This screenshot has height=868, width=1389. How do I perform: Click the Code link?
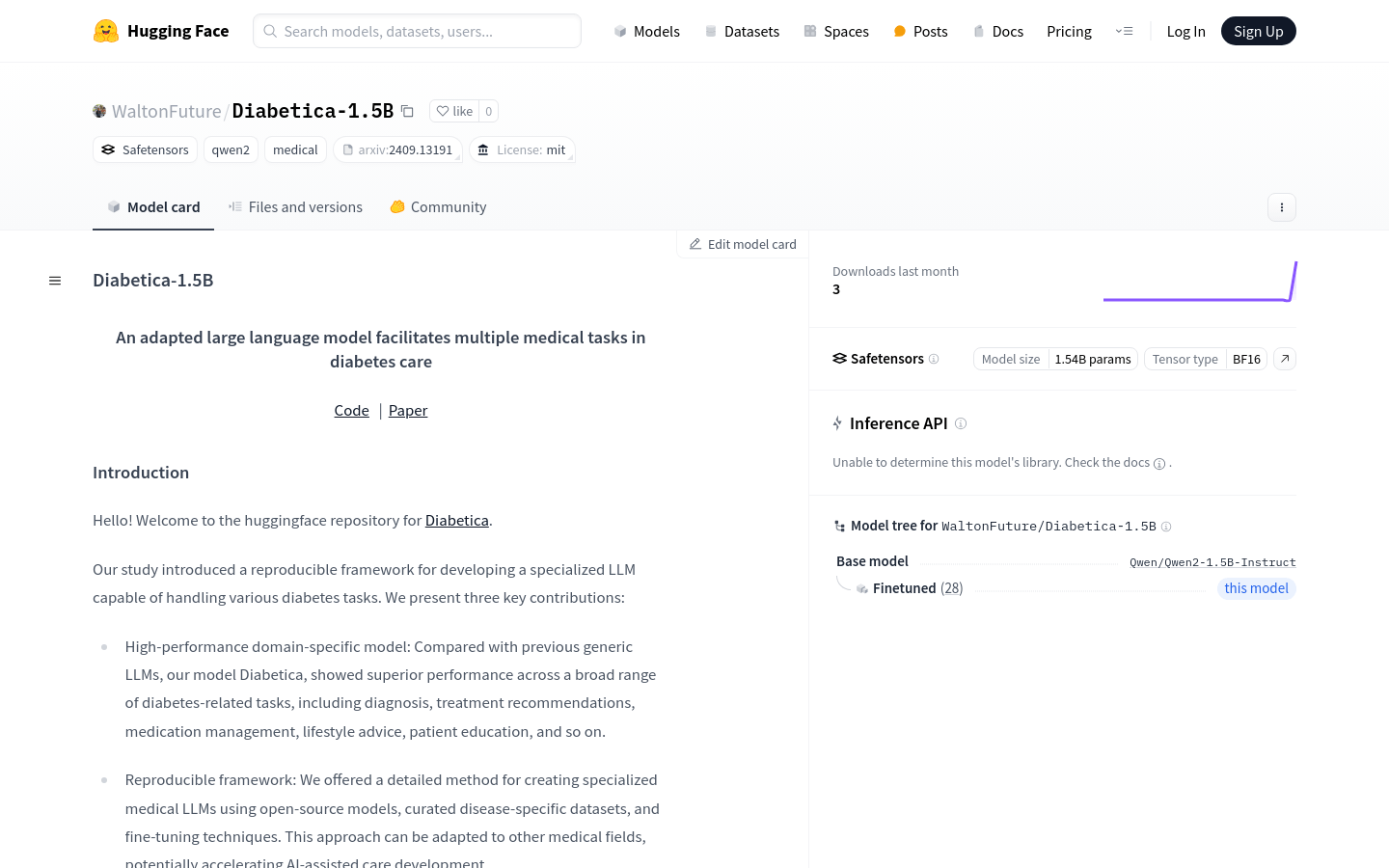click(352, 411)
